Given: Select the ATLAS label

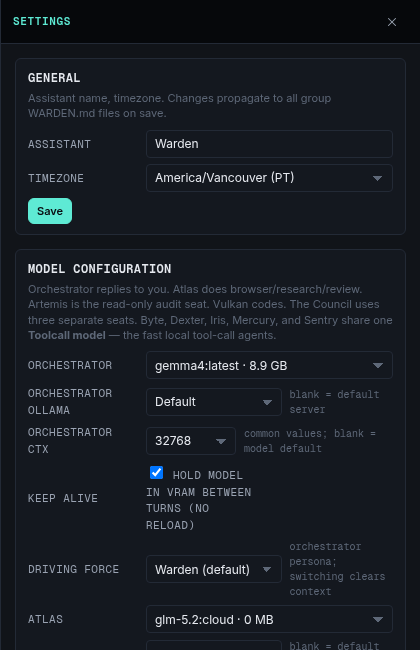Looking at the screenshot, I should coord(45,619).
